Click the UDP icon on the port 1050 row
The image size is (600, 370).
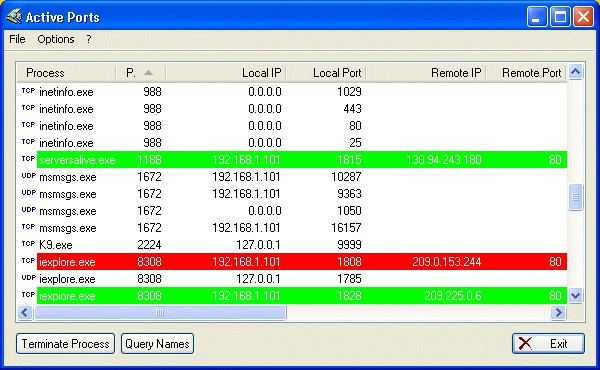tap(28, 210)
